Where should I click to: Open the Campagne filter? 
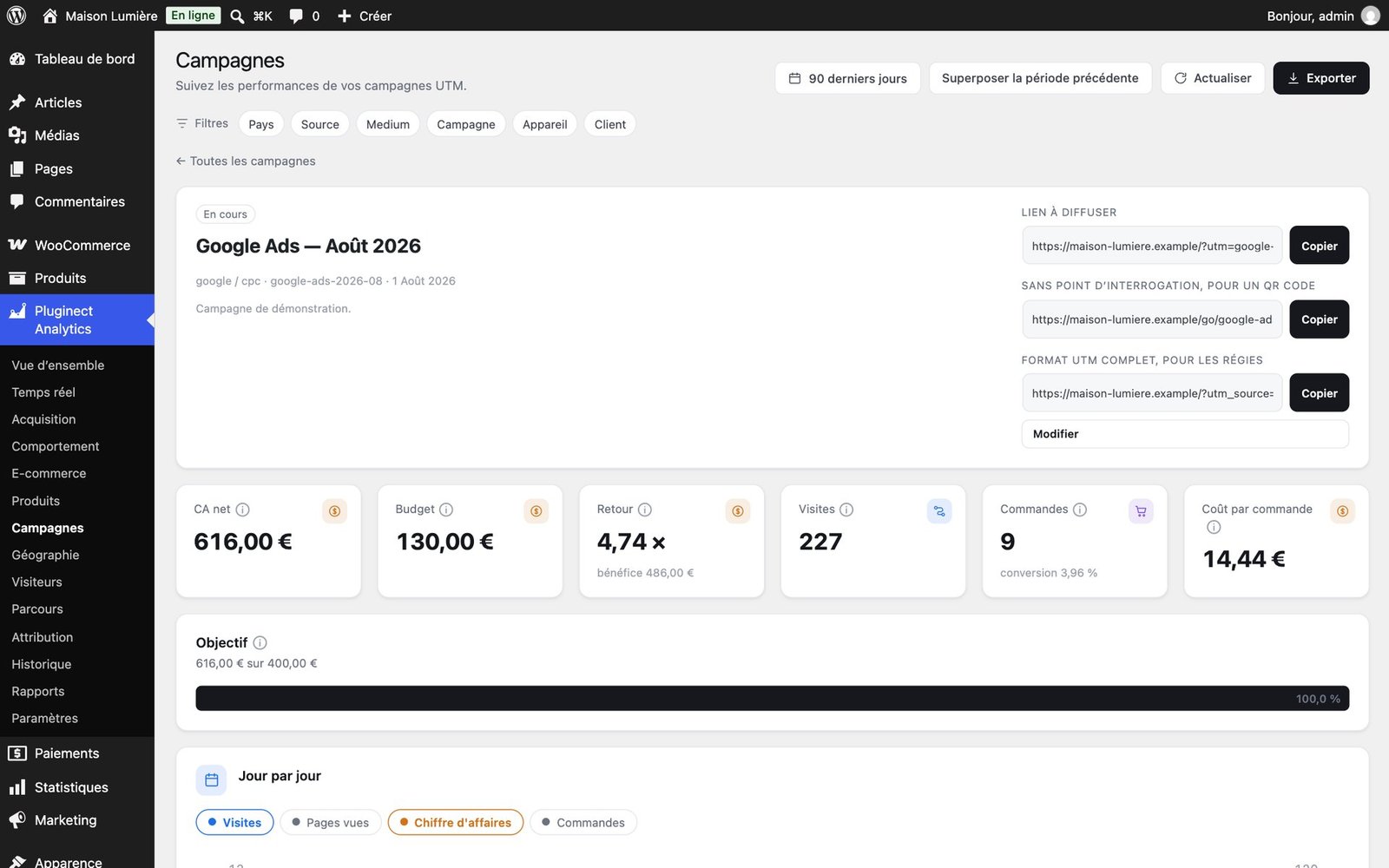pyautogui.click(x=466, y=124)
